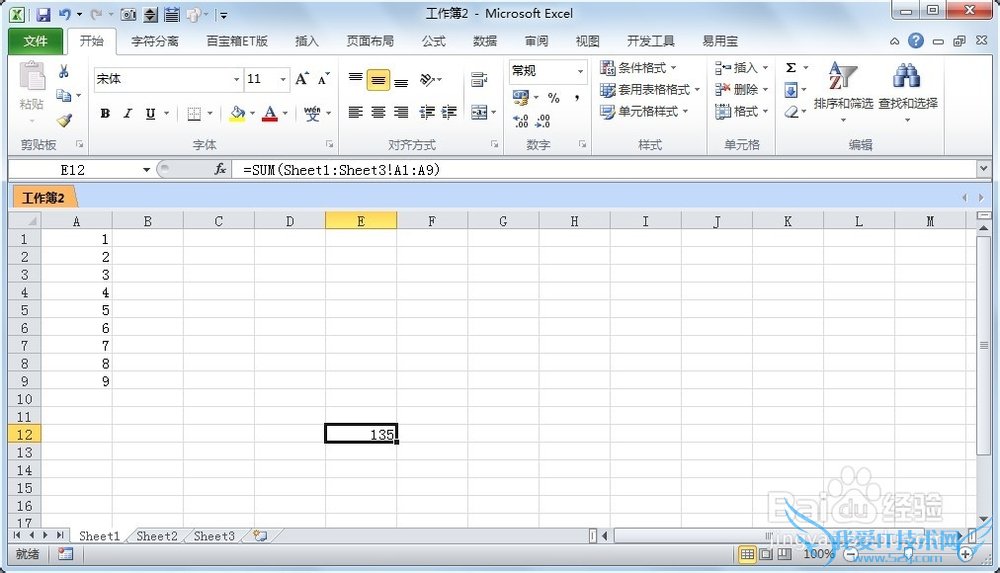1000x573 pixels.
Task: Expand the formula bar
Action: click(983, 168)
